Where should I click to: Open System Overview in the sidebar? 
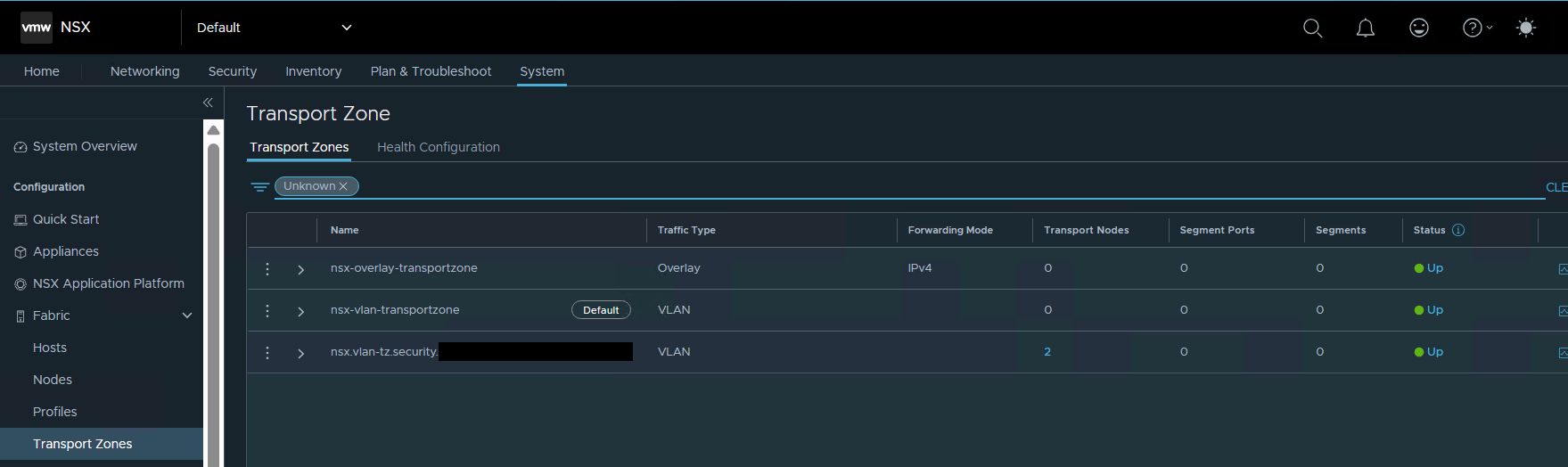click(x=85, y=146)
